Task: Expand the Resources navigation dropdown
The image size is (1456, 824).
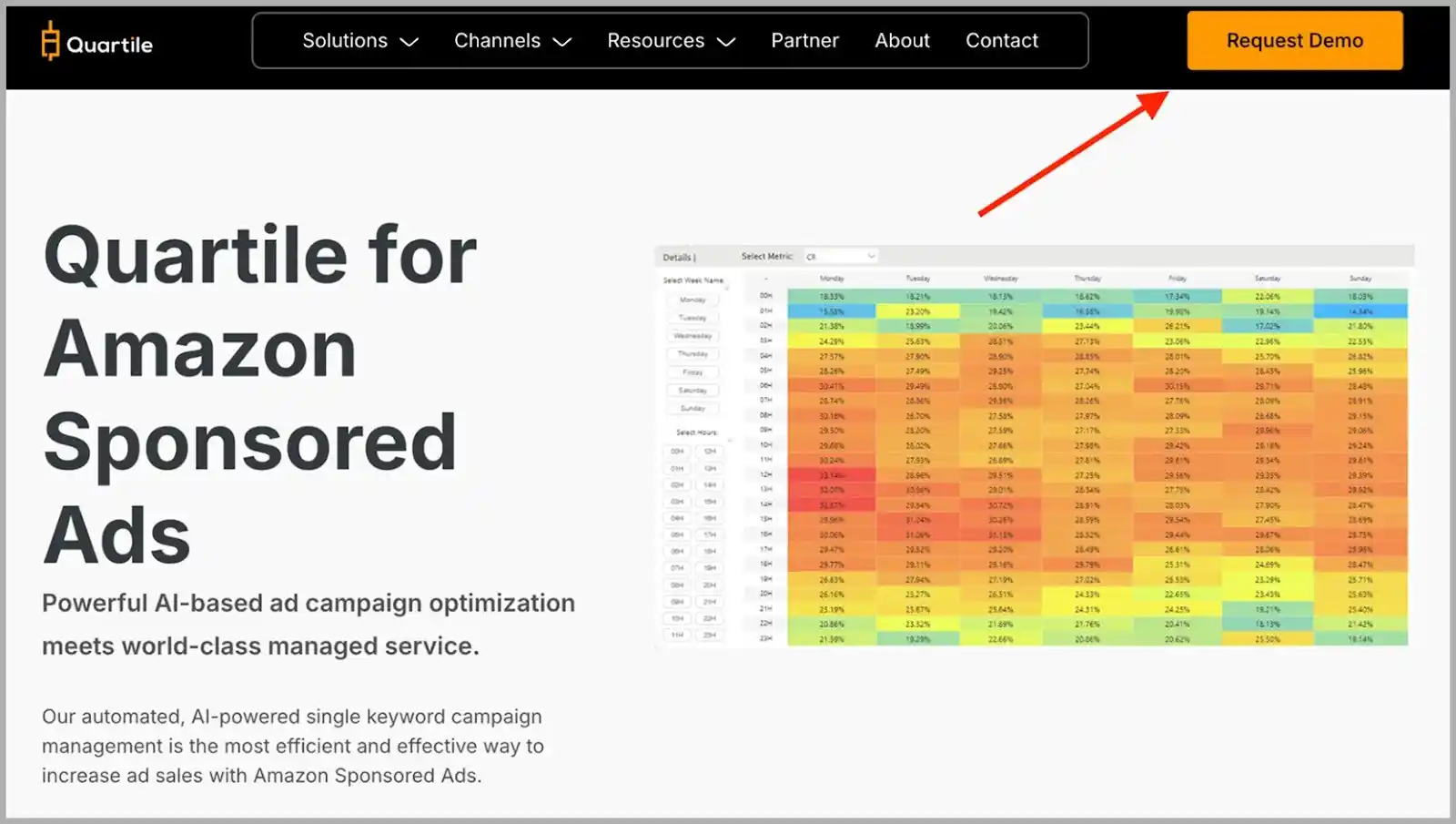Action: pos(671,40)
